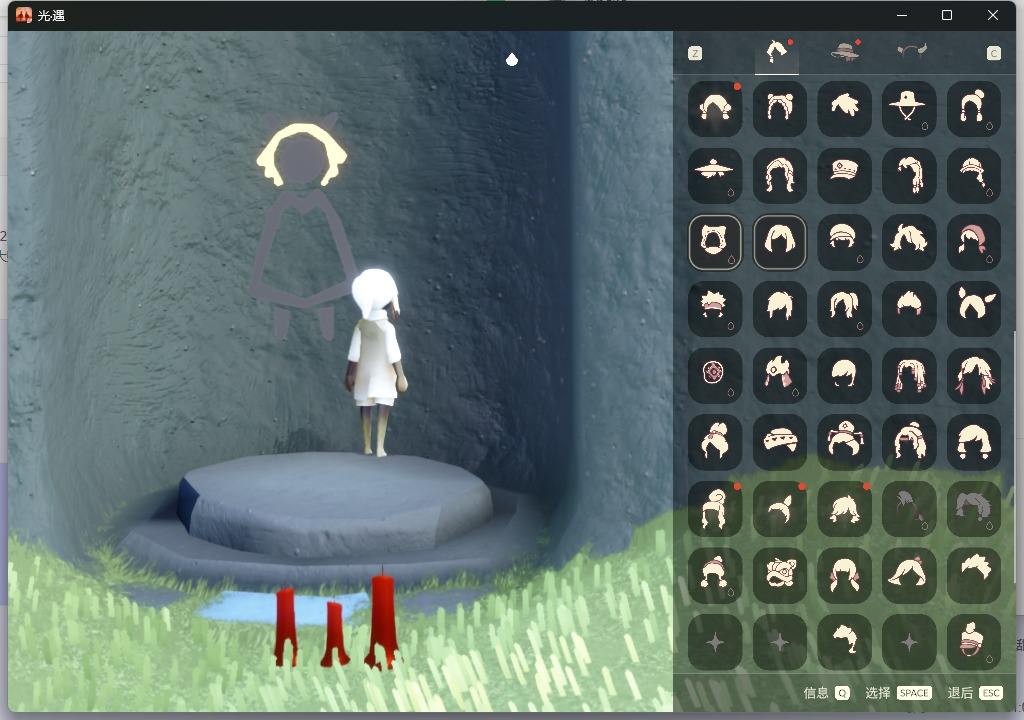Pick the twin bear-bun hairstyle
The image size is (1024, 720).
click(x=779, y=108)
